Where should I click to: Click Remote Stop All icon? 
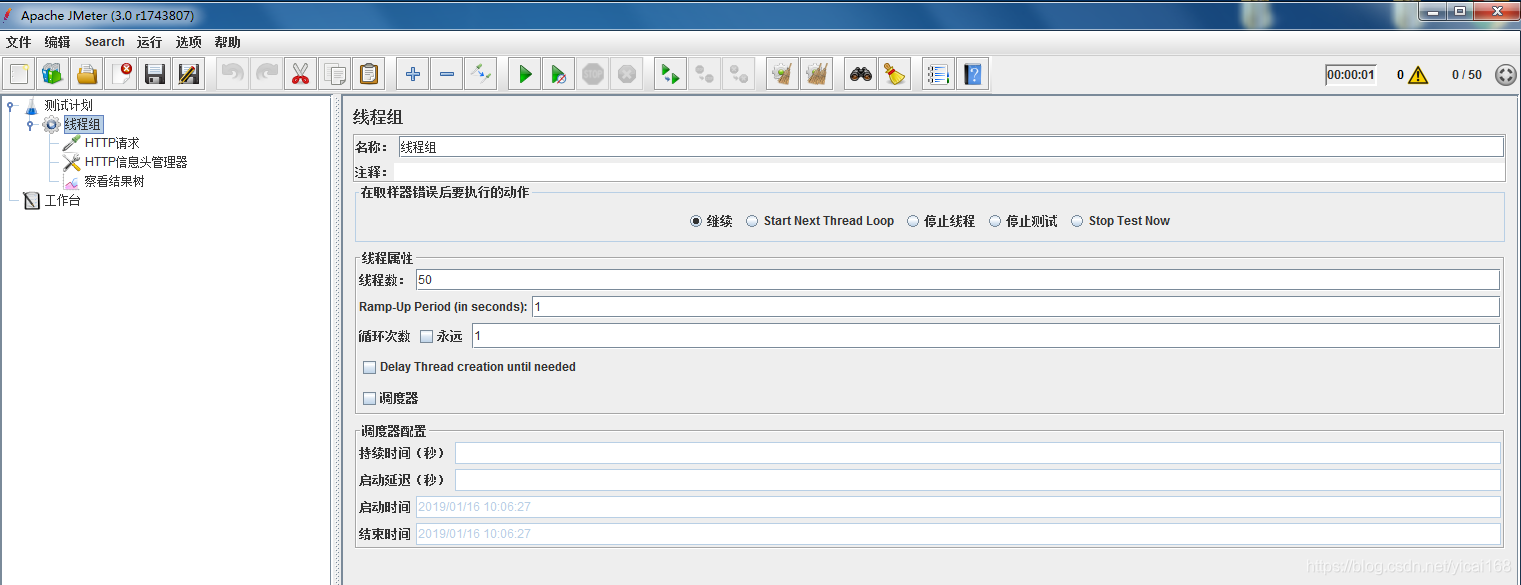click(x=705, y=74)
